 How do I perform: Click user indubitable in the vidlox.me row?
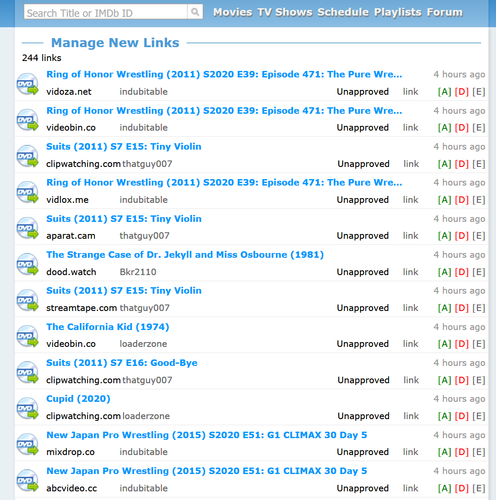[x=144, y=200]
